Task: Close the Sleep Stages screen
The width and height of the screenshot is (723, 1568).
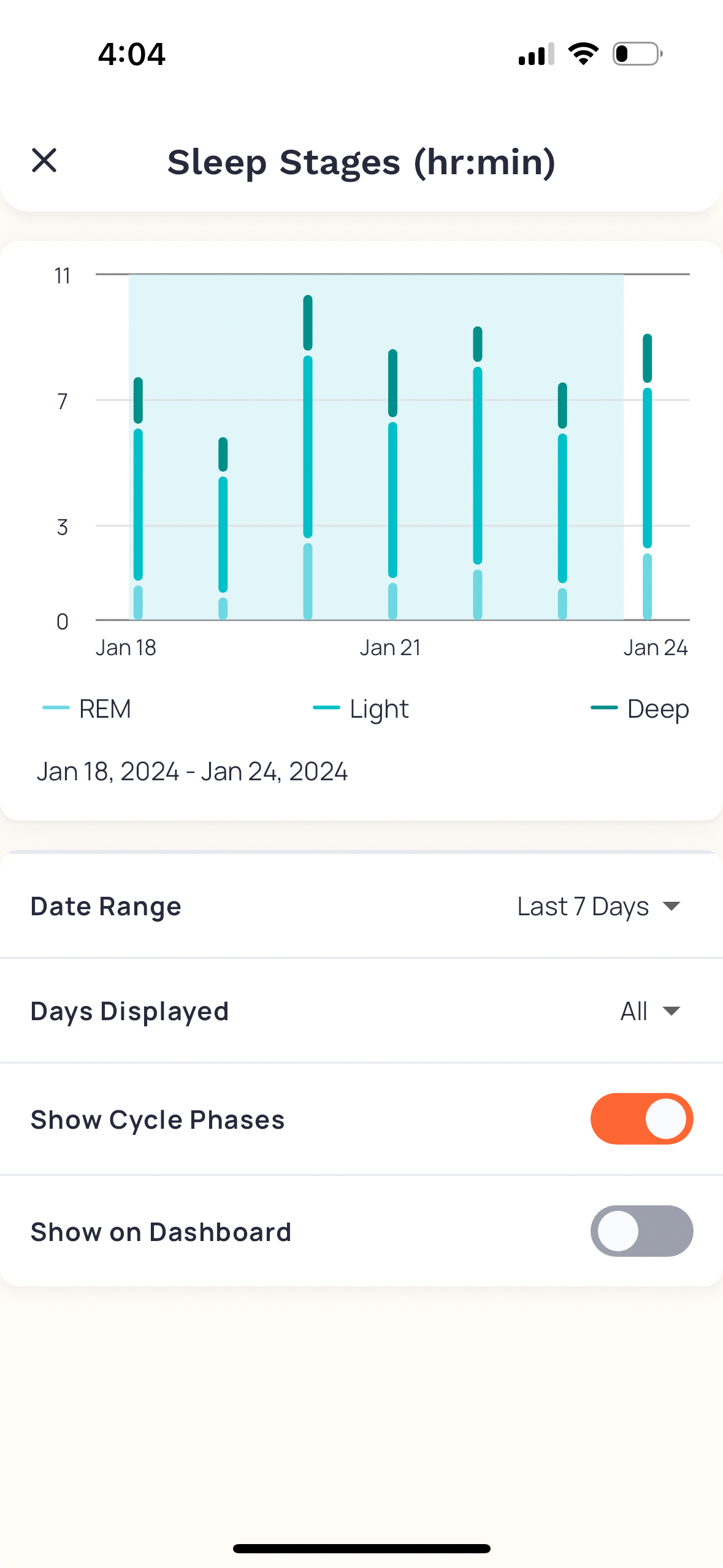Action: coord(44,161)
